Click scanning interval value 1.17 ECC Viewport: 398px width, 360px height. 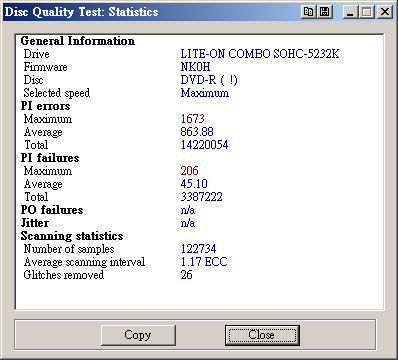[204, 262]
